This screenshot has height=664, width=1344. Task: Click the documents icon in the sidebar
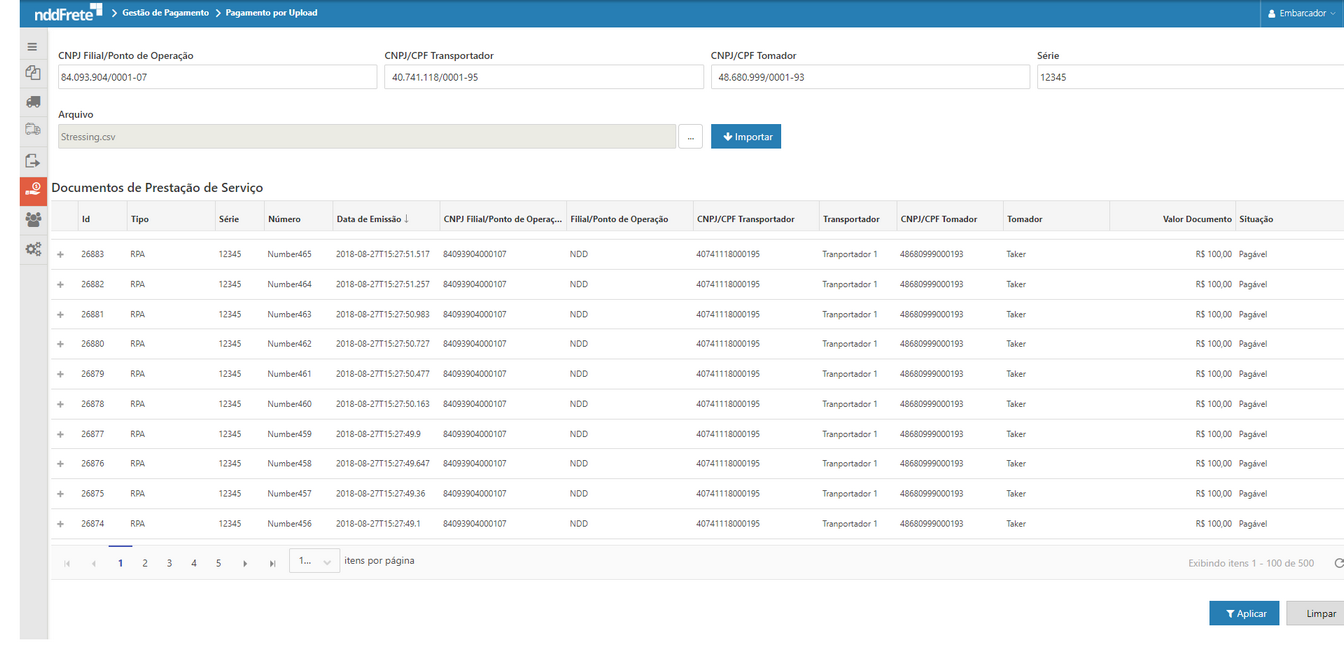(33, 73)
